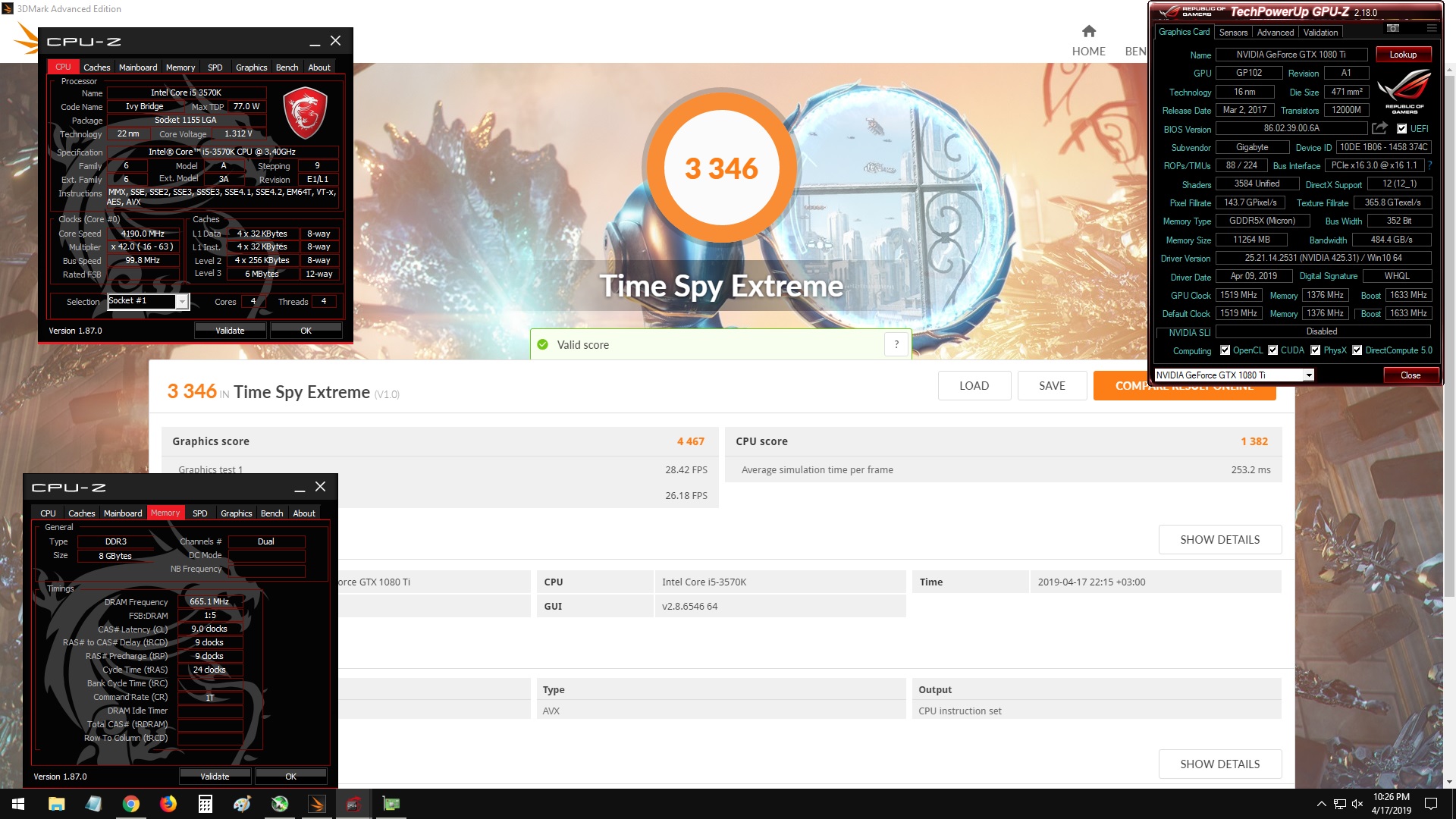Image resolution: width=1456 pixels, height=819 pixels.
Task: Switch to CPU-Z via its taskbar icon
Action: coord(353,804)
